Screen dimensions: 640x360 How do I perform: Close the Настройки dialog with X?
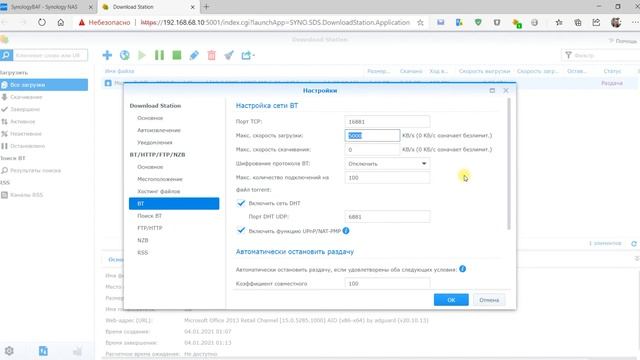(x=506, y=90)
